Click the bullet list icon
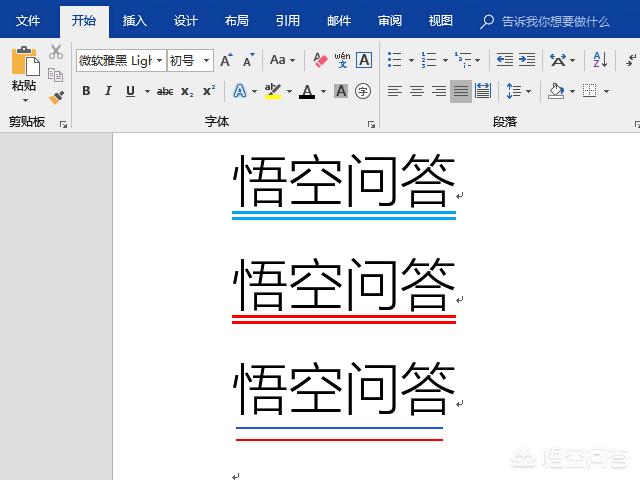The height and width of the screenshot is (480, 640). coord(394,60)
